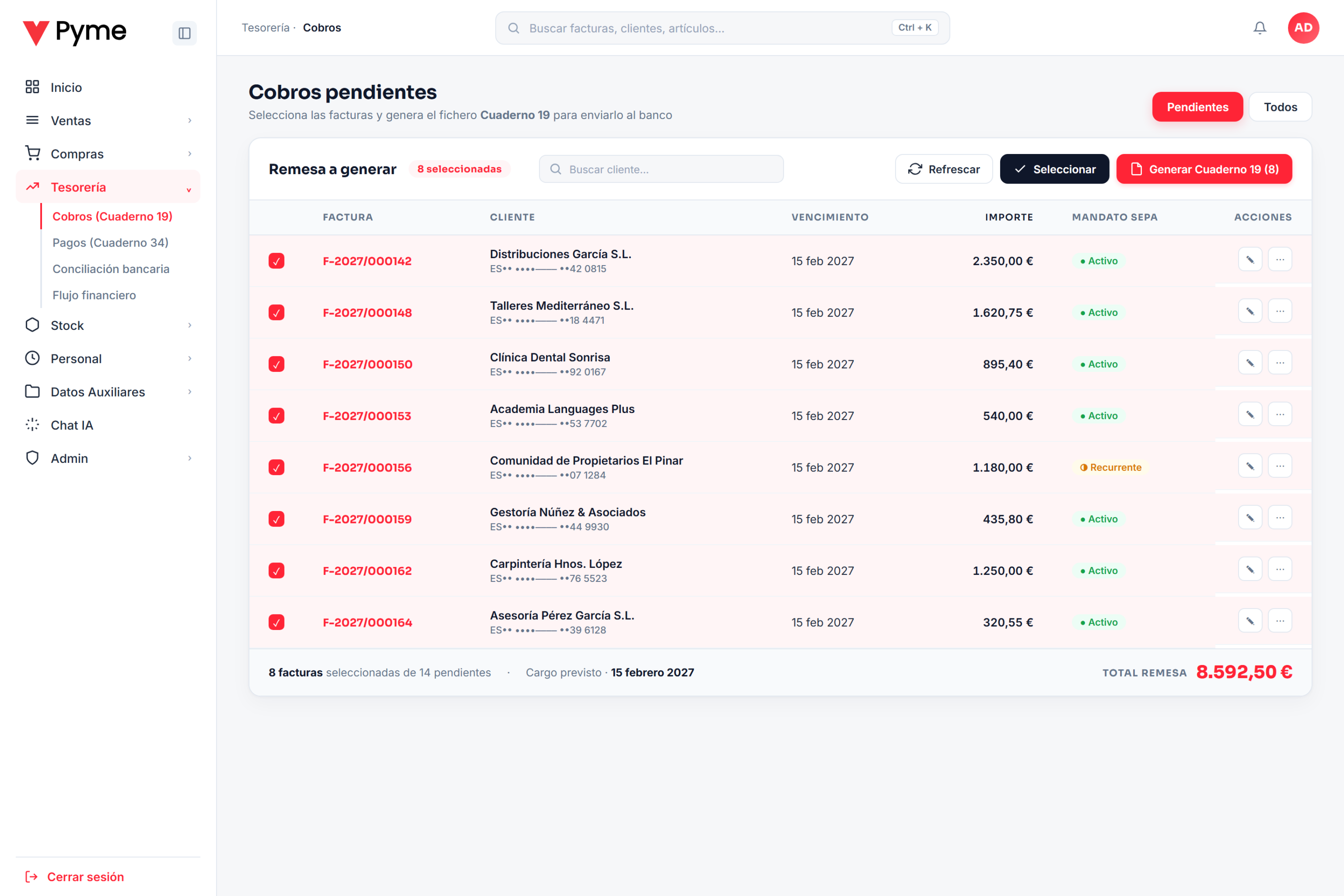Open invoice link F-2027/000159

(x=367, y=519)
